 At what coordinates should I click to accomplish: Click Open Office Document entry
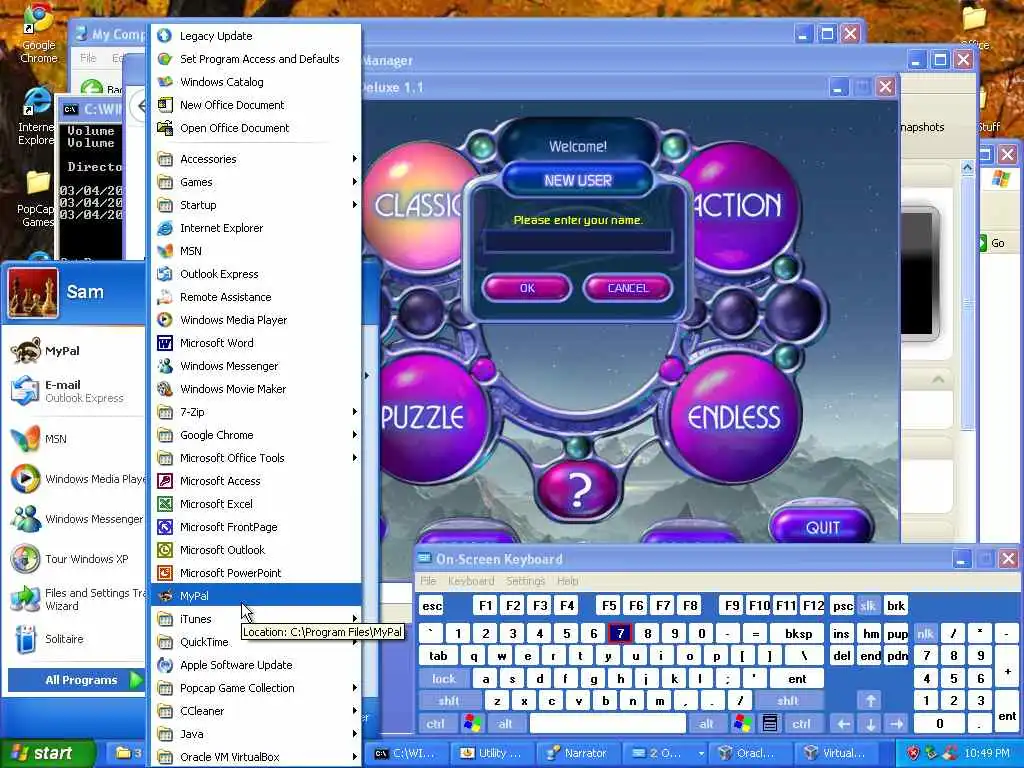click(x=256, y=128)
